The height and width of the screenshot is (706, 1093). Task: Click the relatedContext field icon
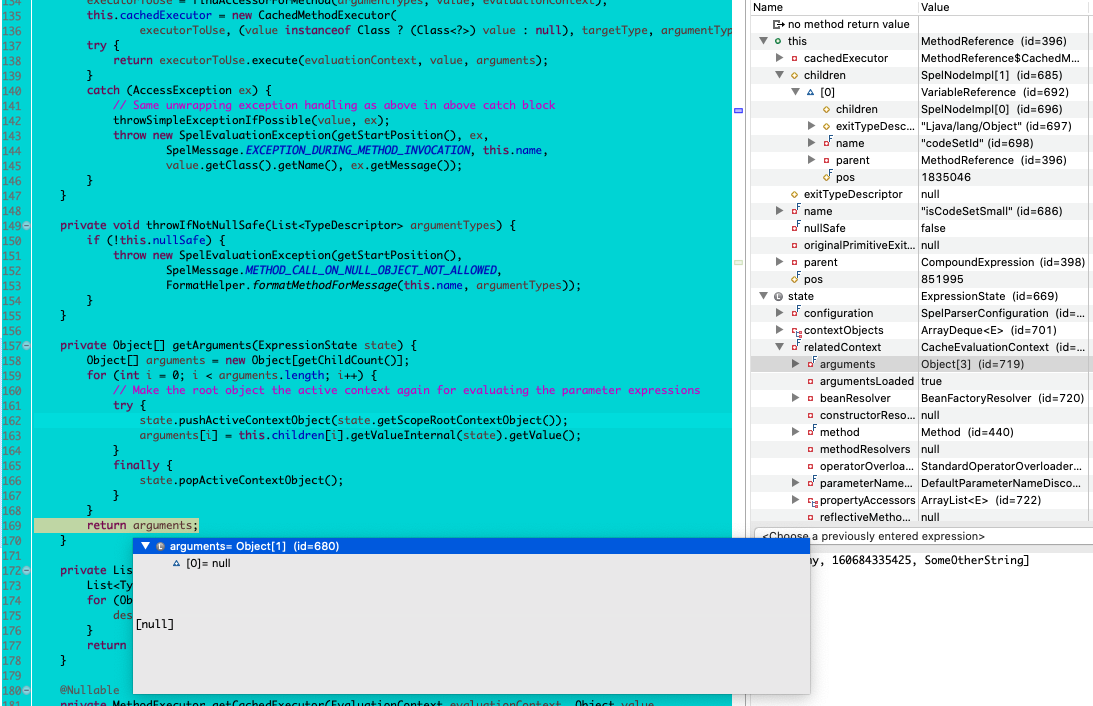795,346
